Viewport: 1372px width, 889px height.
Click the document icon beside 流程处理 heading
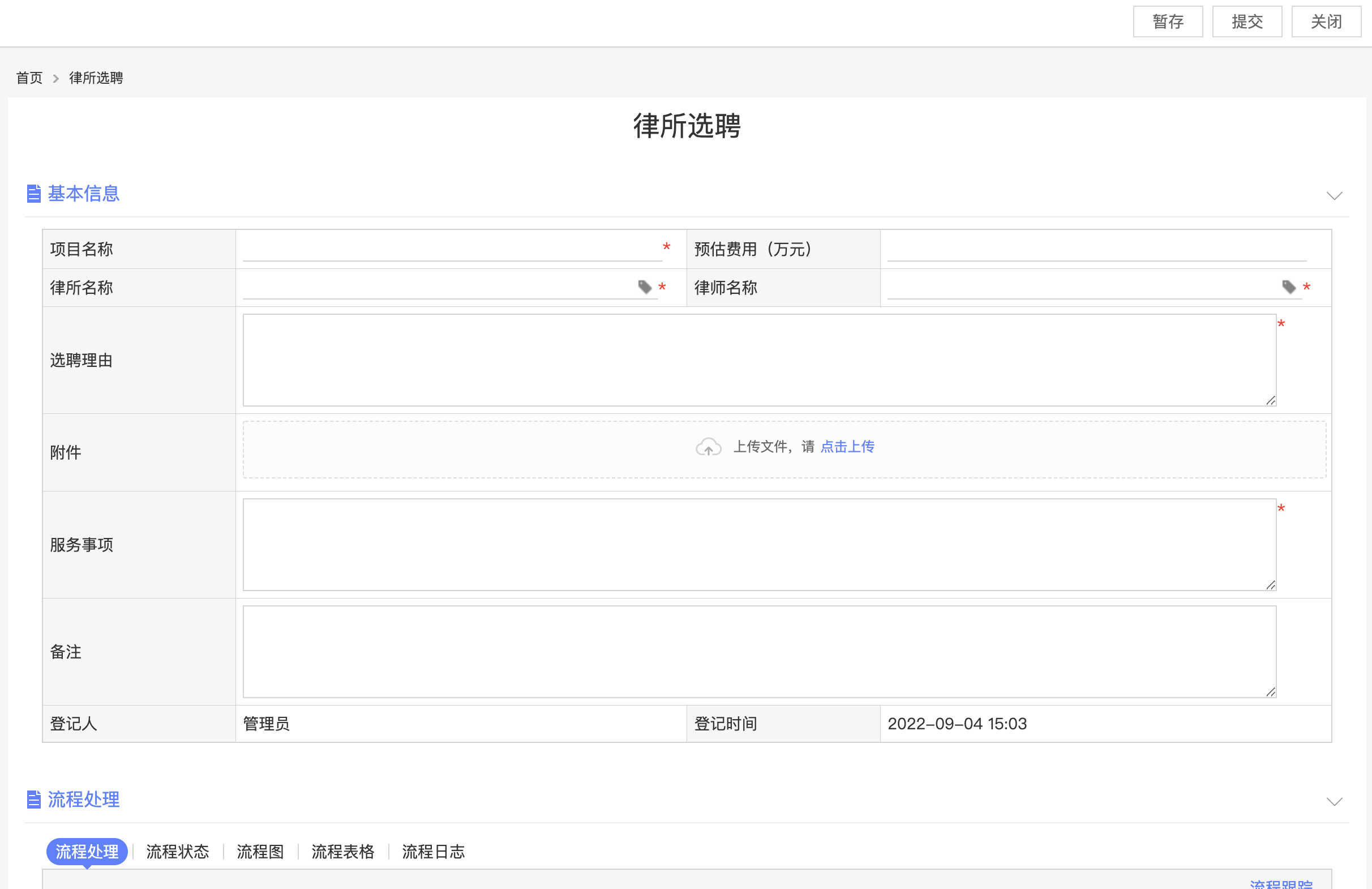(34, 800)
